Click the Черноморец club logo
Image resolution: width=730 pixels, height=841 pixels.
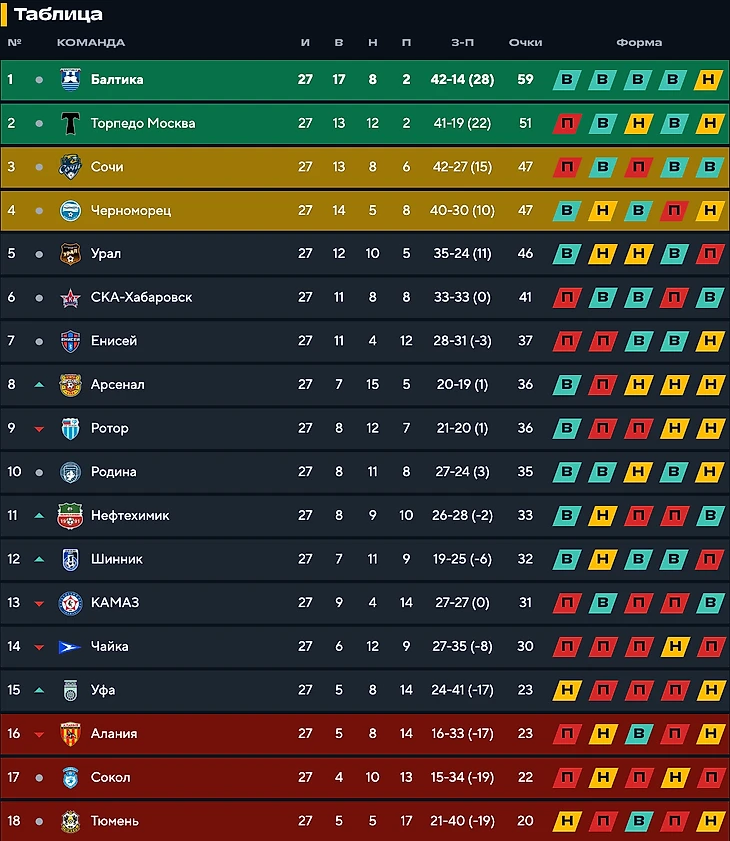pyautogui.click(x=70, y=210)
